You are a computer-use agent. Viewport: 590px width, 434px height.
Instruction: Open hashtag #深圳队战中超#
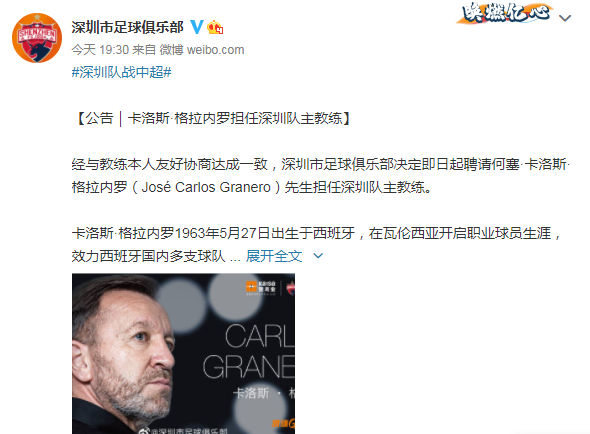(122, 72)
